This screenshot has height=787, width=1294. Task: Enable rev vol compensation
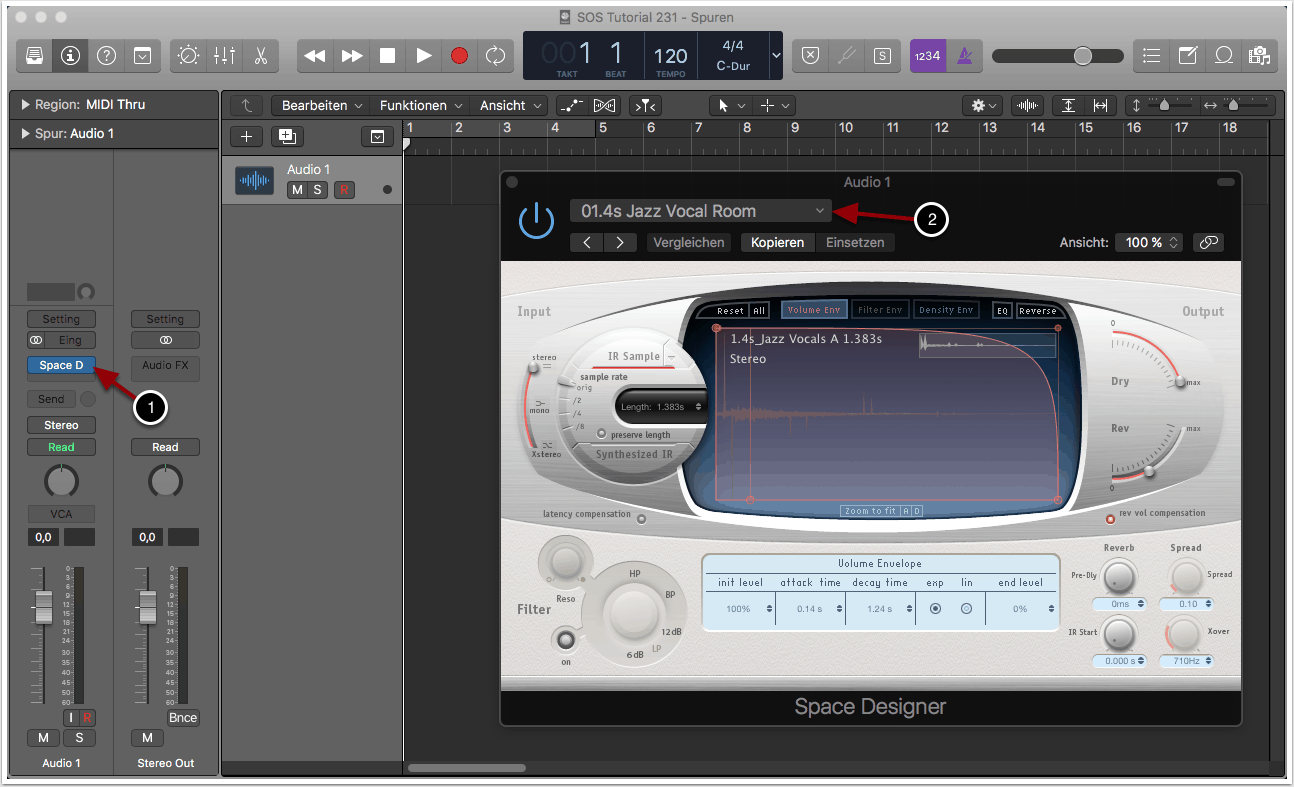click(x=1110, y=519)
